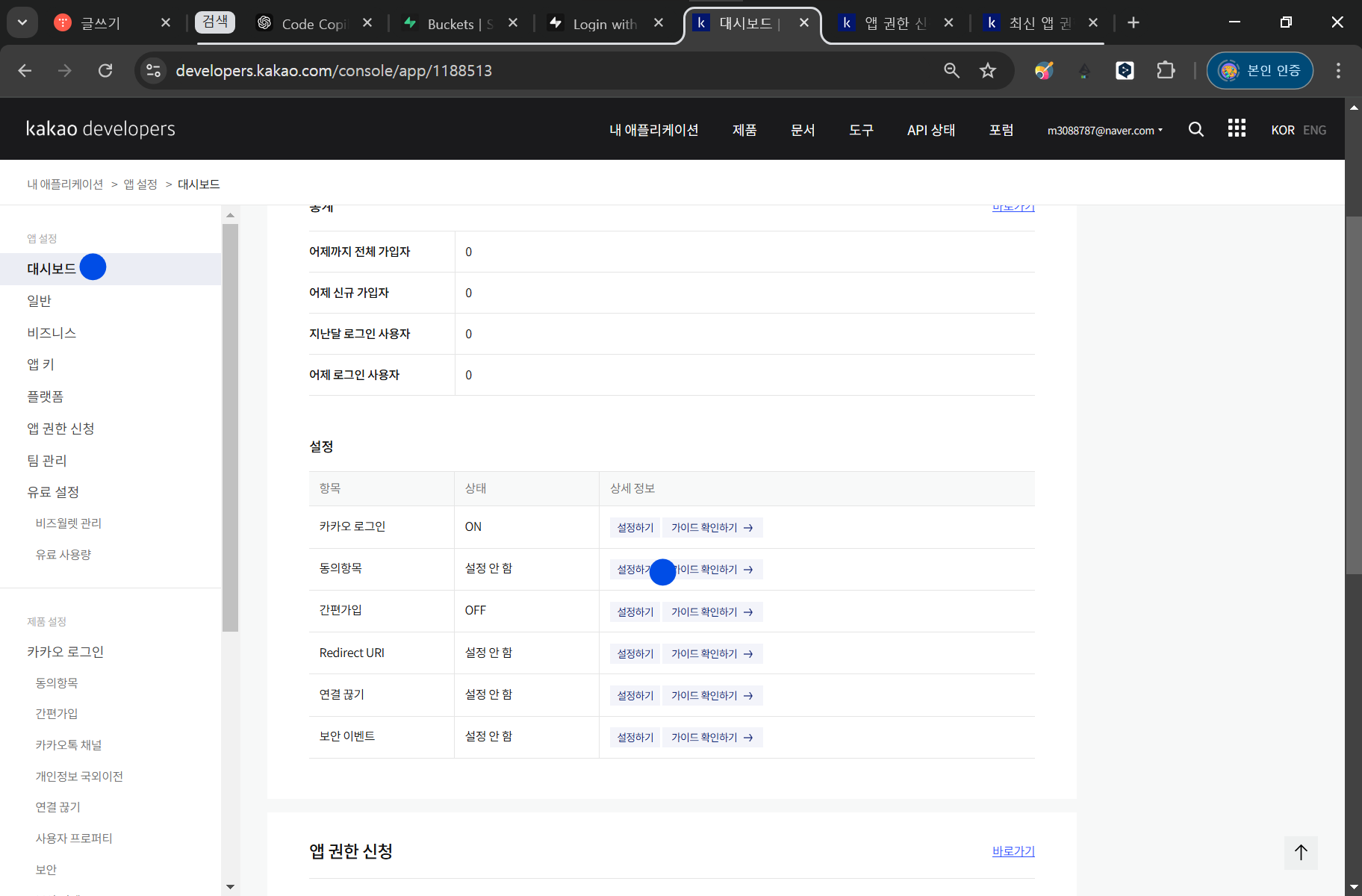1362x896 pixels.
Task: Open site information icon in address bar
Action: [154, 70]
